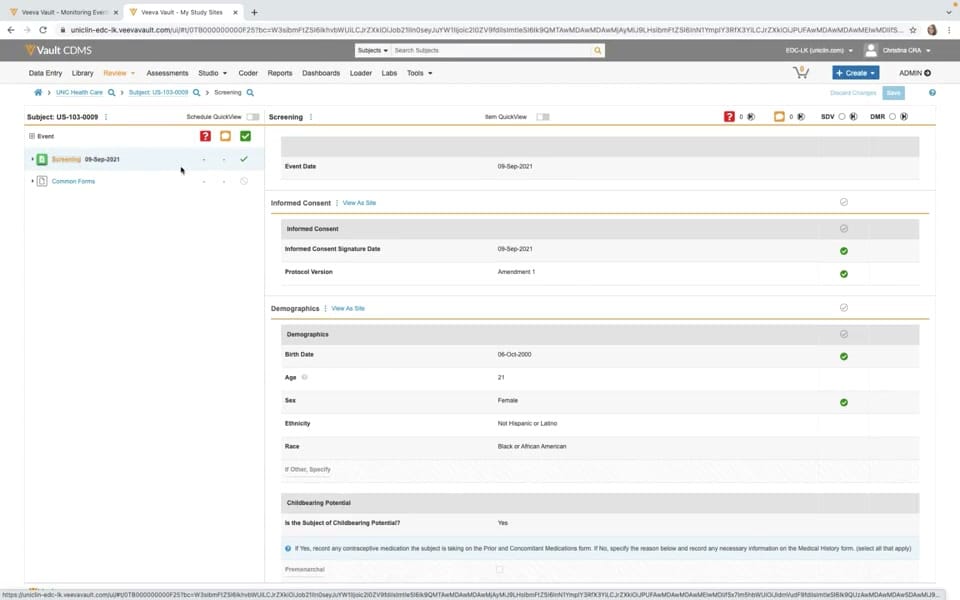Image resolution: width=960 pixels, height=600 pixels.
Task: Open the Review tab
Action: click(x=119, y=73)
